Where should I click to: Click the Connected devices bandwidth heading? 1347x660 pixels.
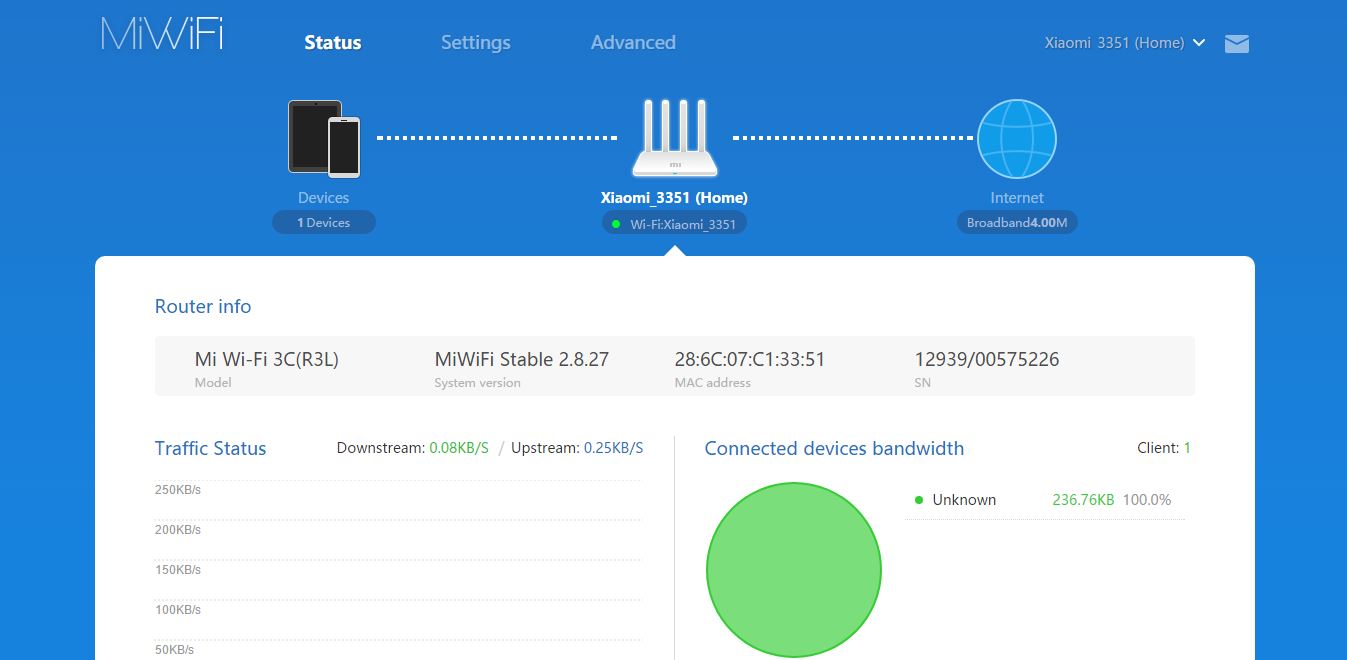[835, 448]
